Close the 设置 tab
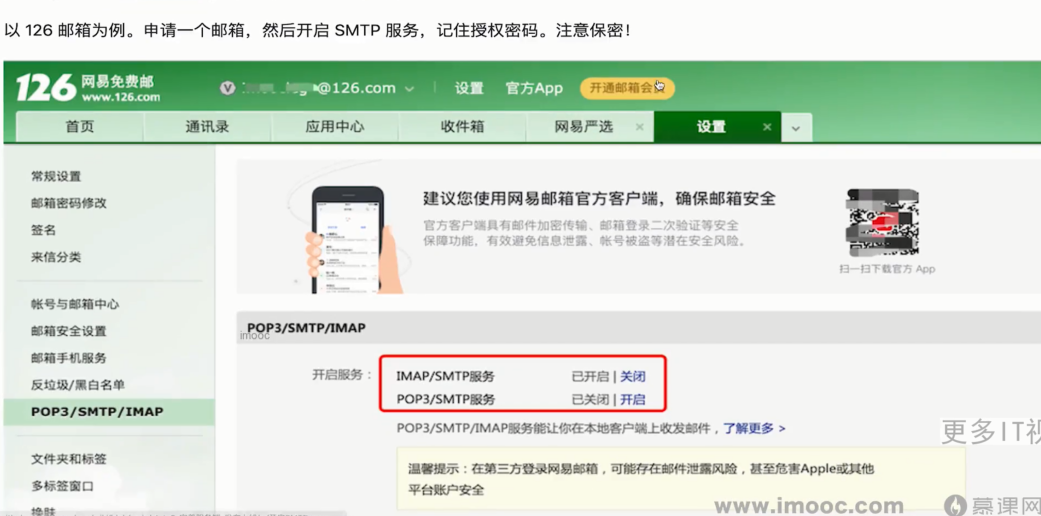 (767, 127)
